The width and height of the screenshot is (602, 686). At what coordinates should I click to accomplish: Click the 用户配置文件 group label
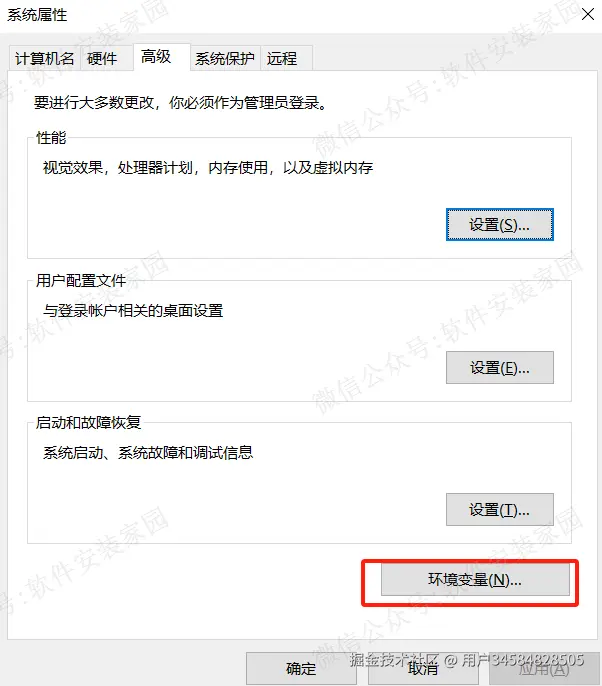coord(81,280)
